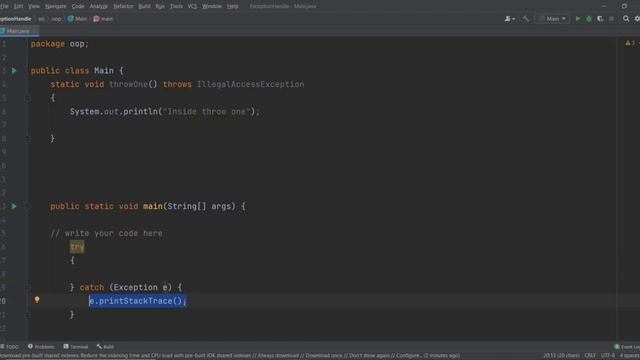
Task: Click 'catch (Exception e)' text
Action: pyautogui.click(x=126, y=287)
